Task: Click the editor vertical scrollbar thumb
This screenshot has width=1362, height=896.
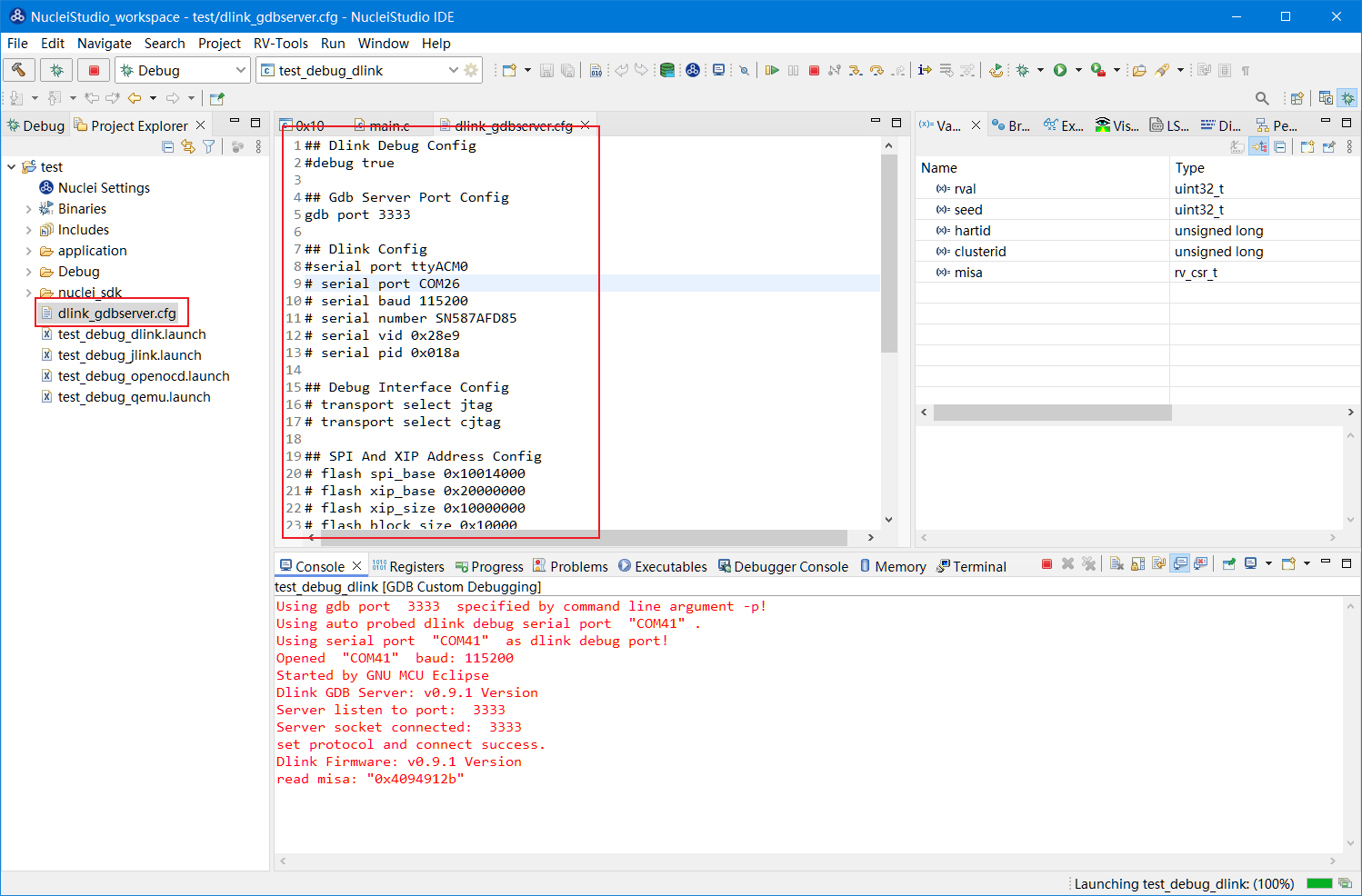Action: point(888,254)
